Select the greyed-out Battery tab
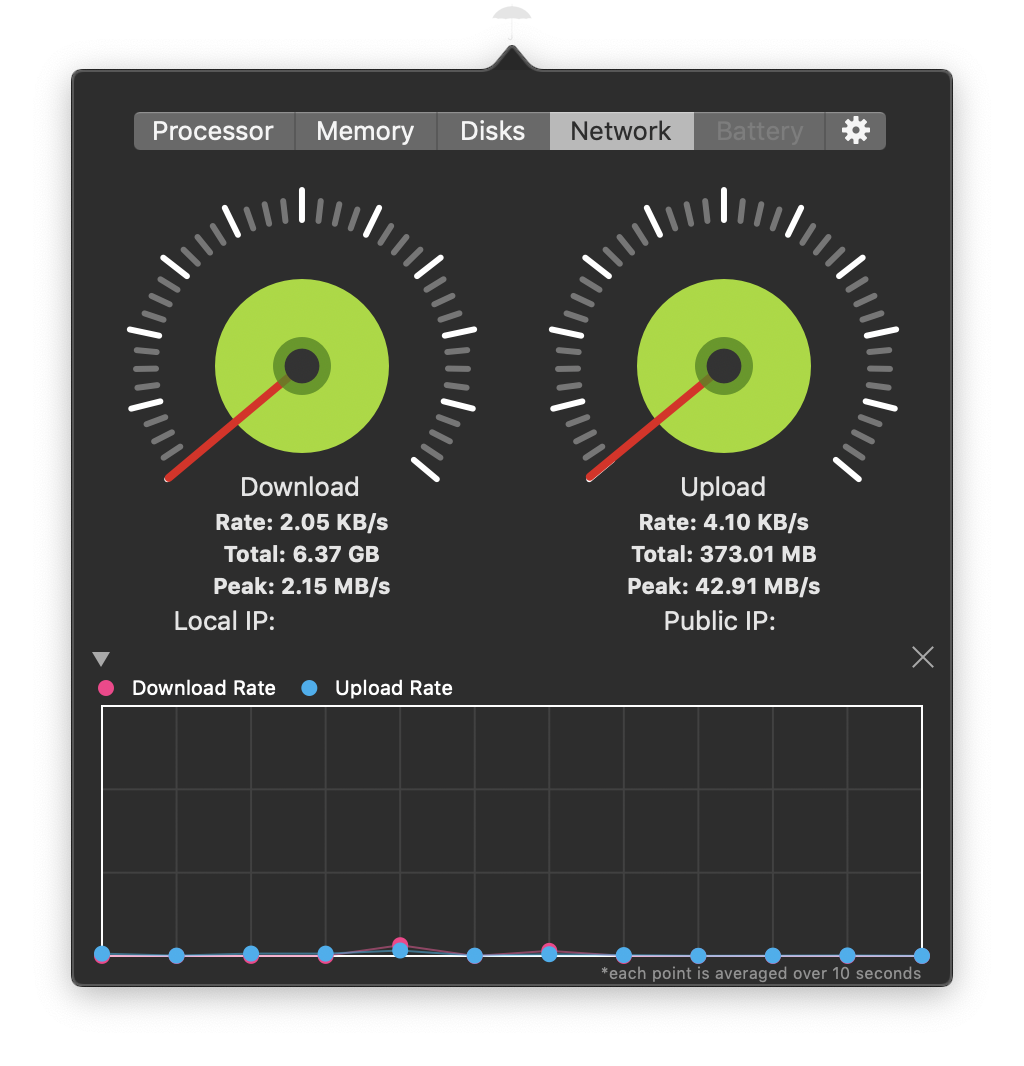1024x1066 pixels. (760, 131)
